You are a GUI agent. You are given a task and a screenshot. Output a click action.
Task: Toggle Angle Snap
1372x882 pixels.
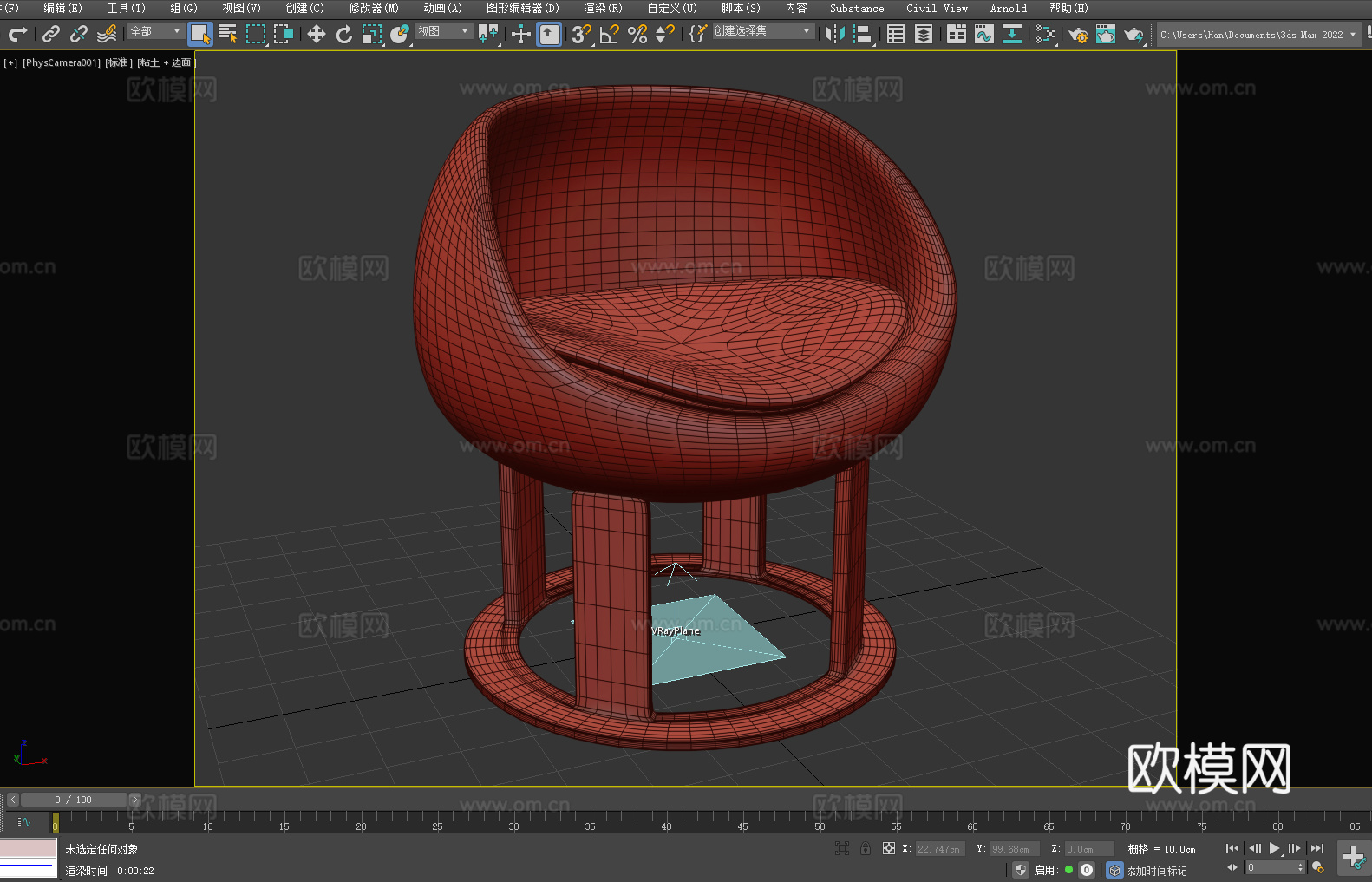(x=610, y=34)
